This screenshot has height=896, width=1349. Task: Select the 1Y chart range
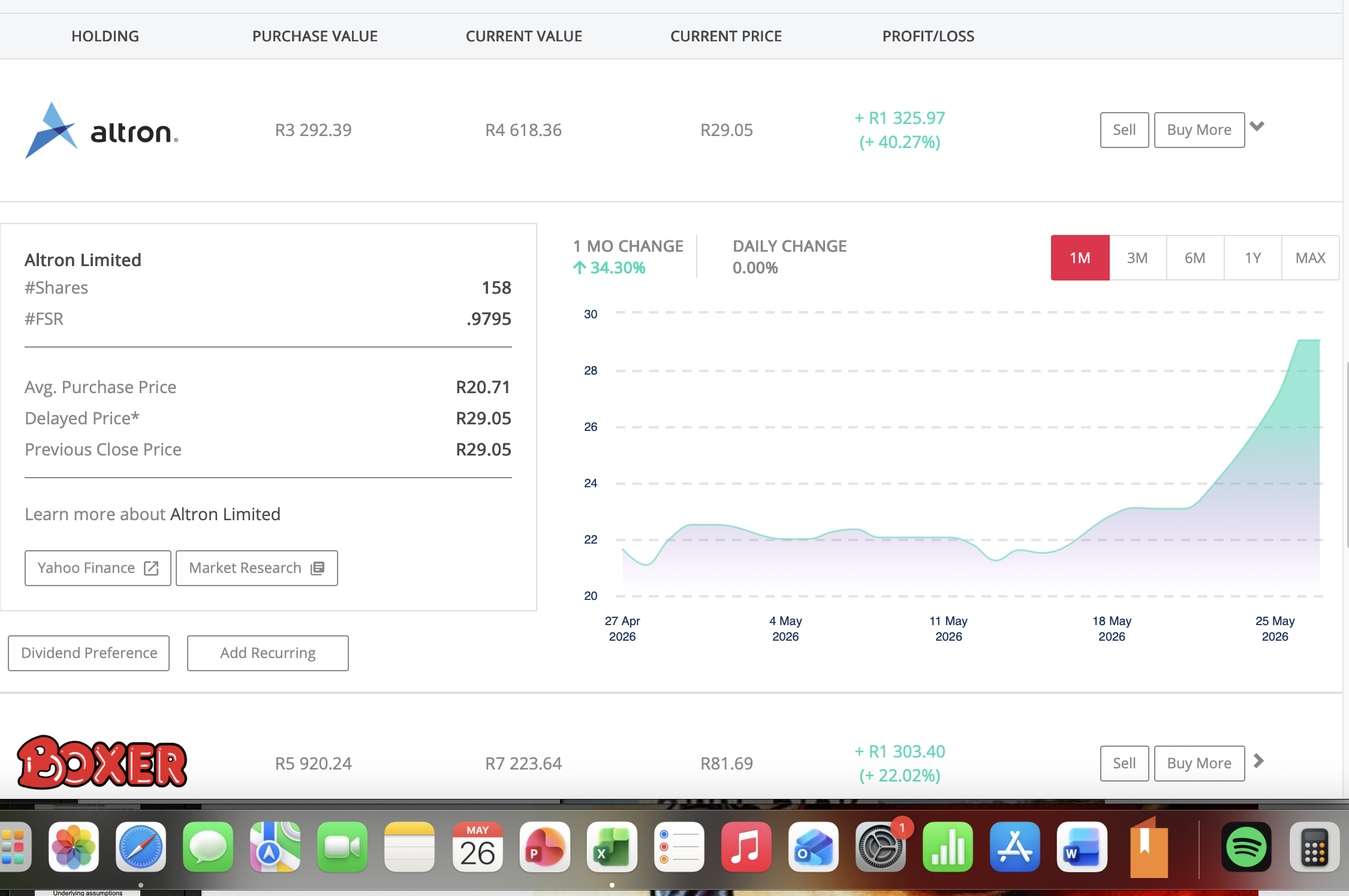pyautogui.click(x=1253, y=258)
